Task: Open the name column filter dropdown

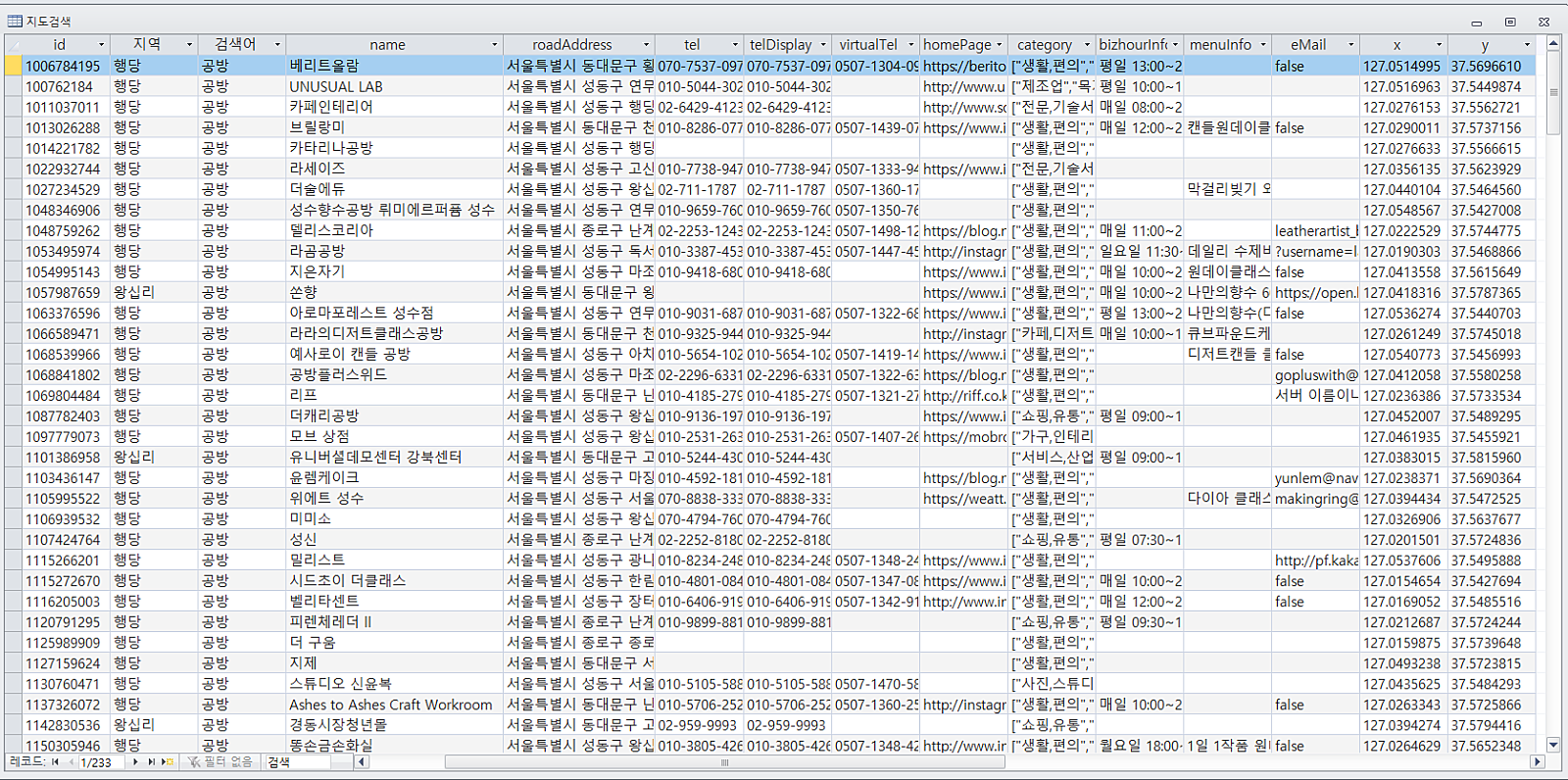Action: [x=494, y=45]
